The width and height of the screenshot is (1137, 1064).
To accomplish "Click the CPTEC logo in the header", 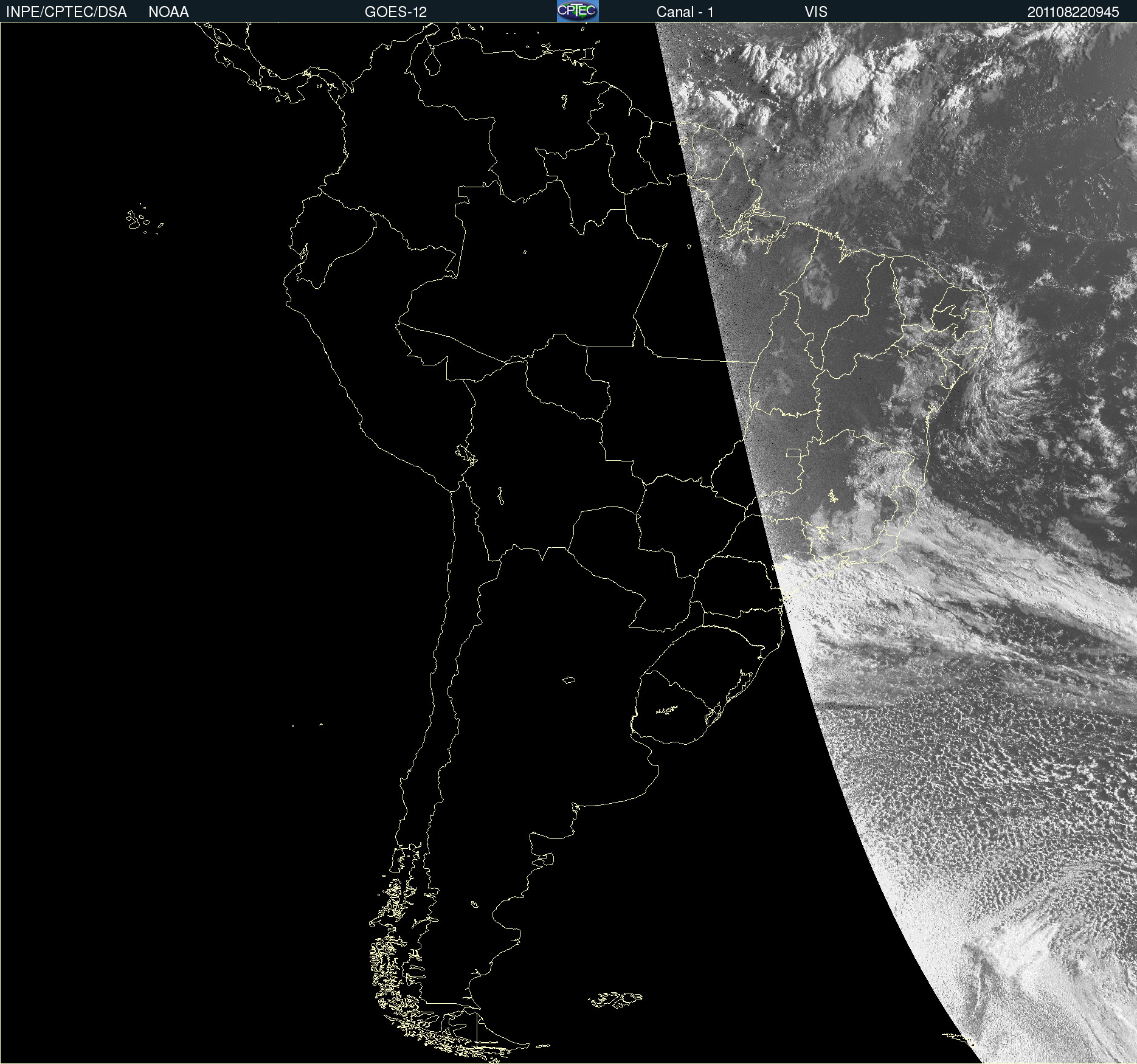I will 578,11.
